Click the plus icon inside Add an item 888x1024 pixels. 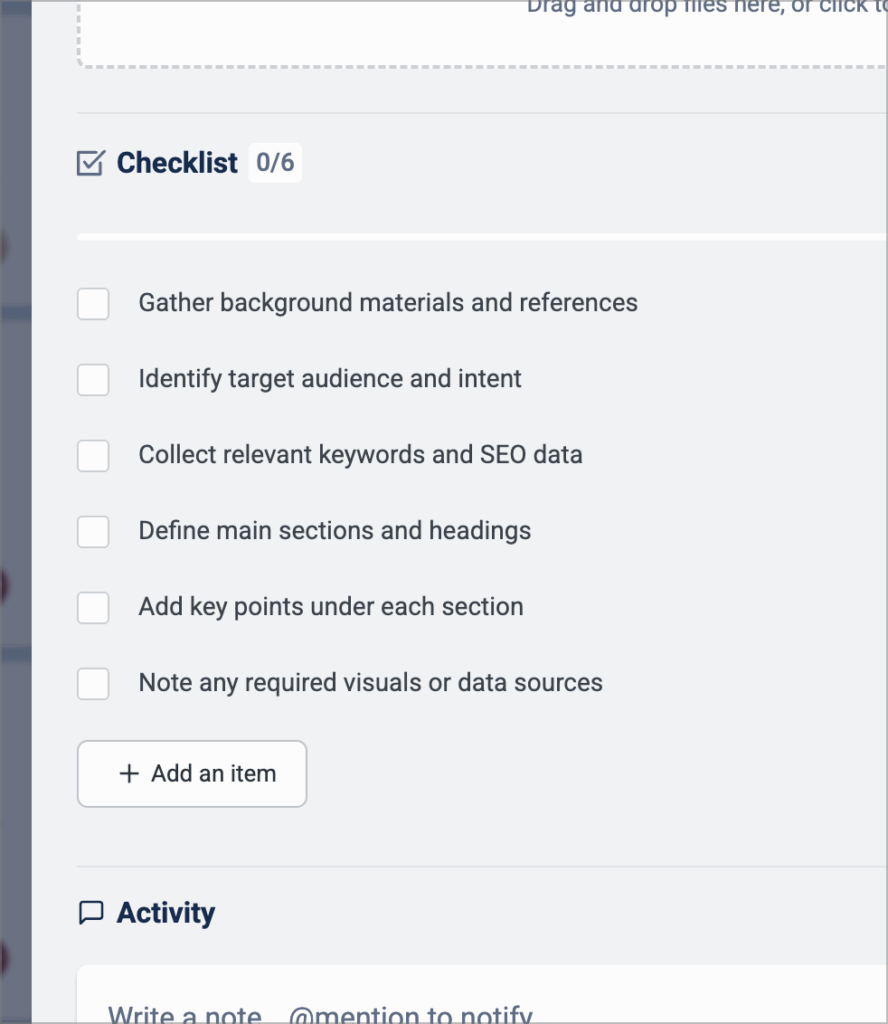click(x=126, y=773)
